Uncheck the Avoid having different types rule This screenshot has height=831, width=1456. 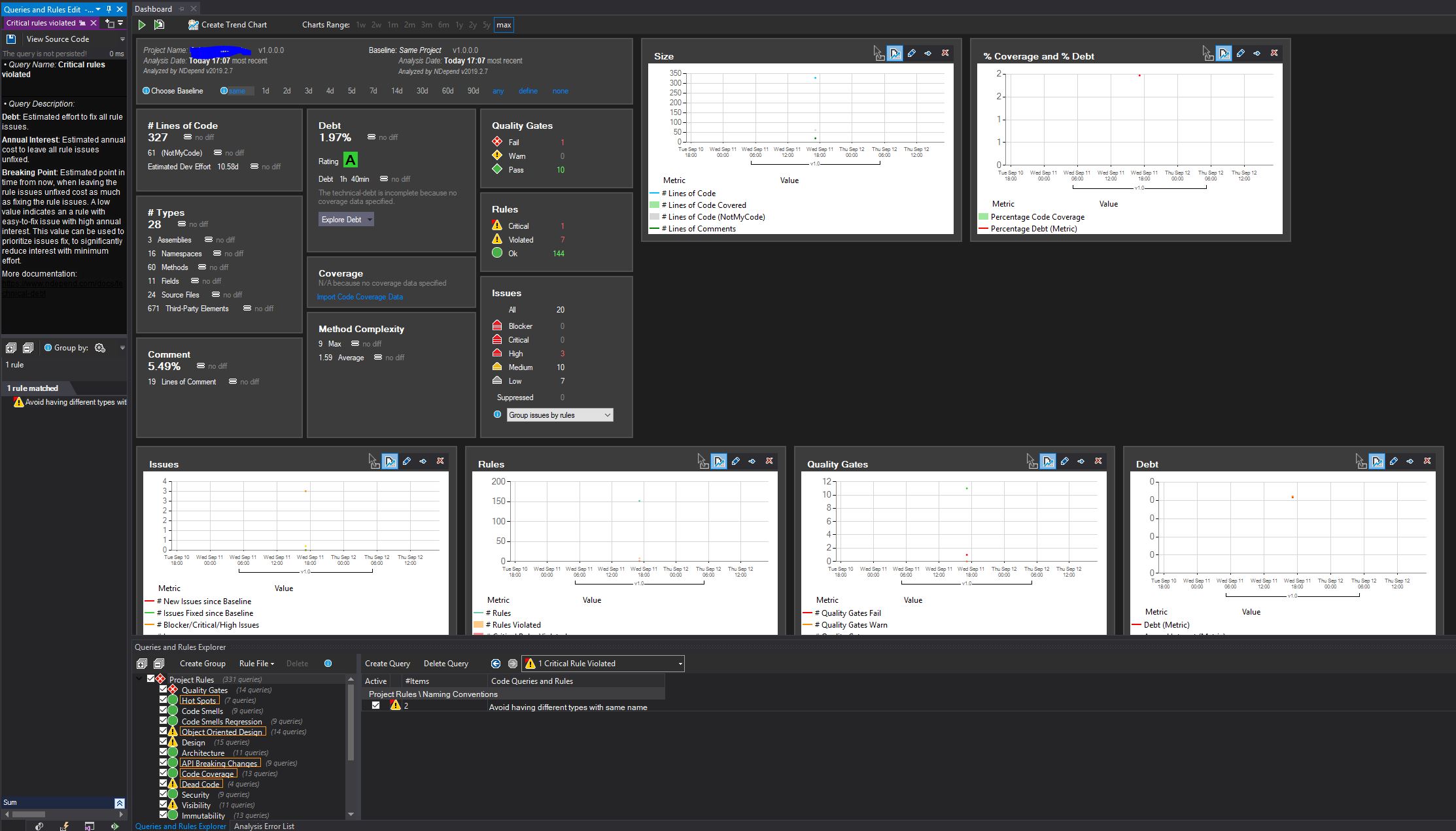(x=375, y=705)
